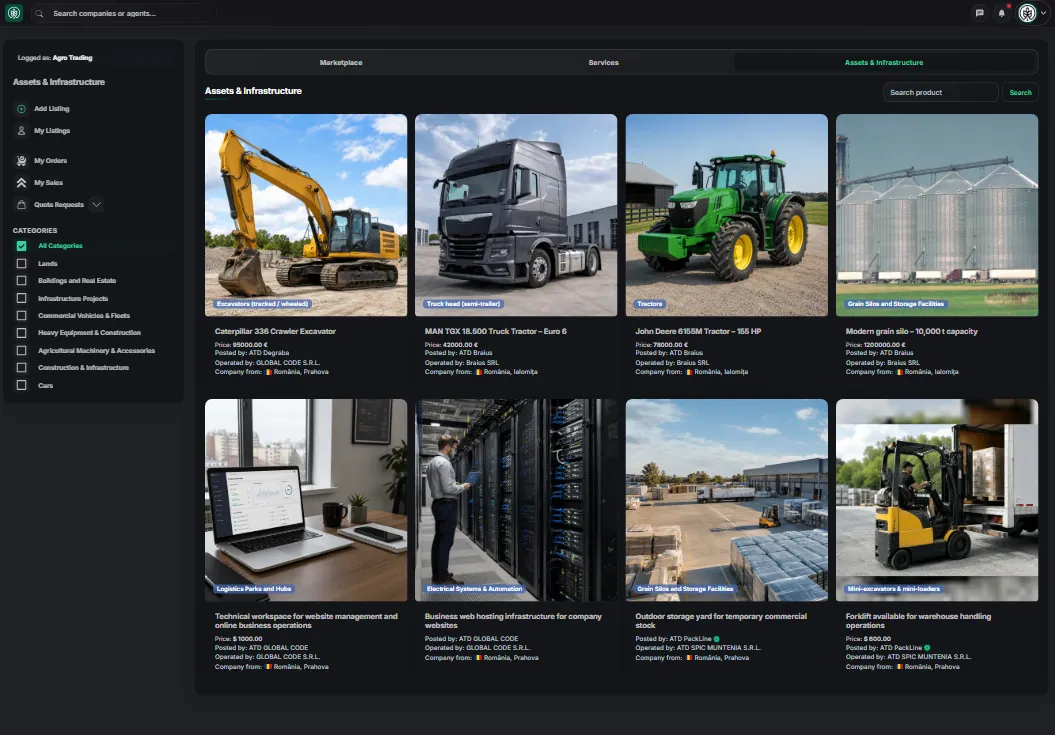This screenshot has height=735, width=1055.
Task: Click the My Sales arrows icon
Action: point(22,182)
